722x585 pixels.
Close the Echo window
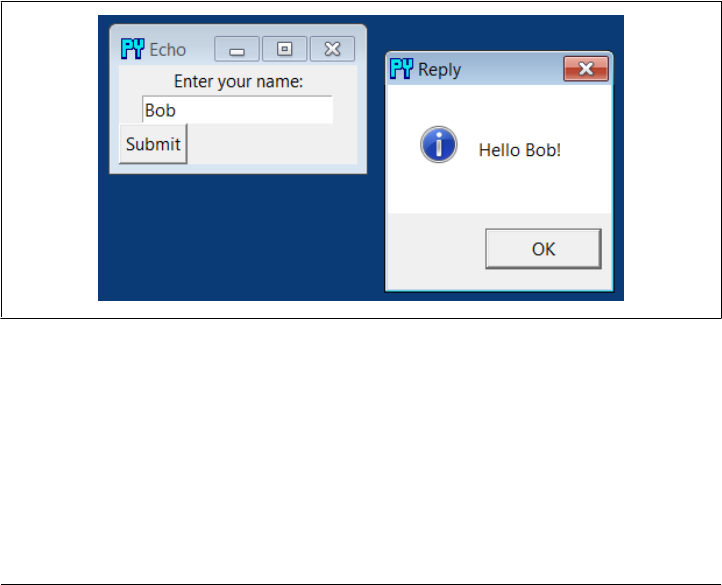click(x=332, y=49)
